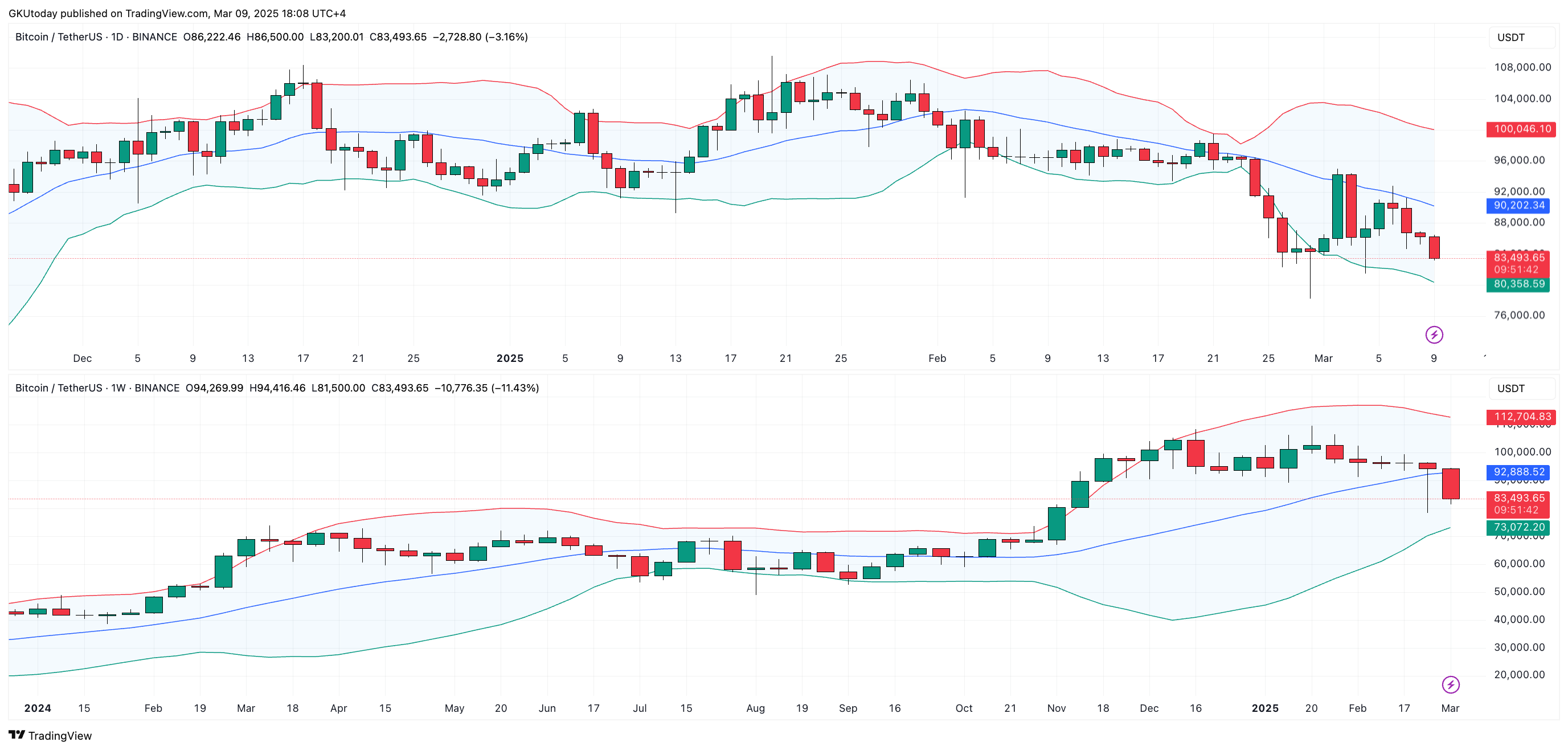Screen dimensions: 1568x750
Task: Click the latest red weekly candle at Mar
Action: pyautogui.click(x=1451, y=484)
